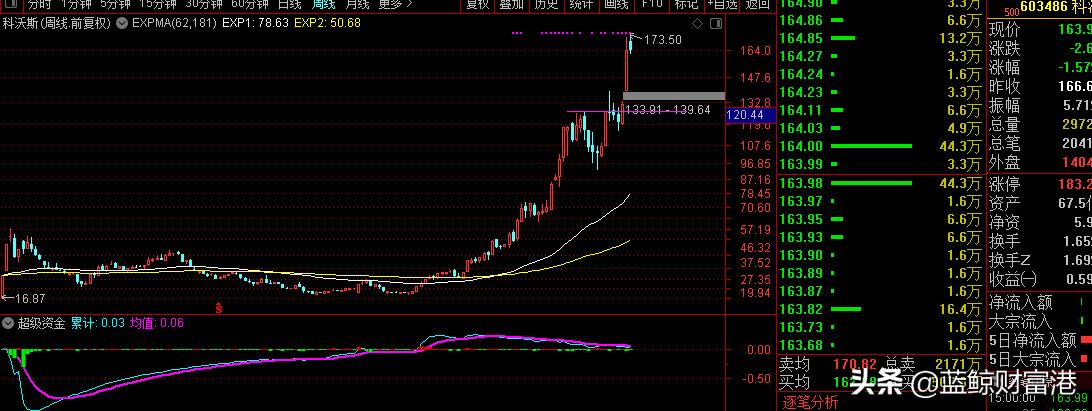The image size is (1092, 411).
Task: Switch to 日线 daily chart tab
Action: pos(289,4)
